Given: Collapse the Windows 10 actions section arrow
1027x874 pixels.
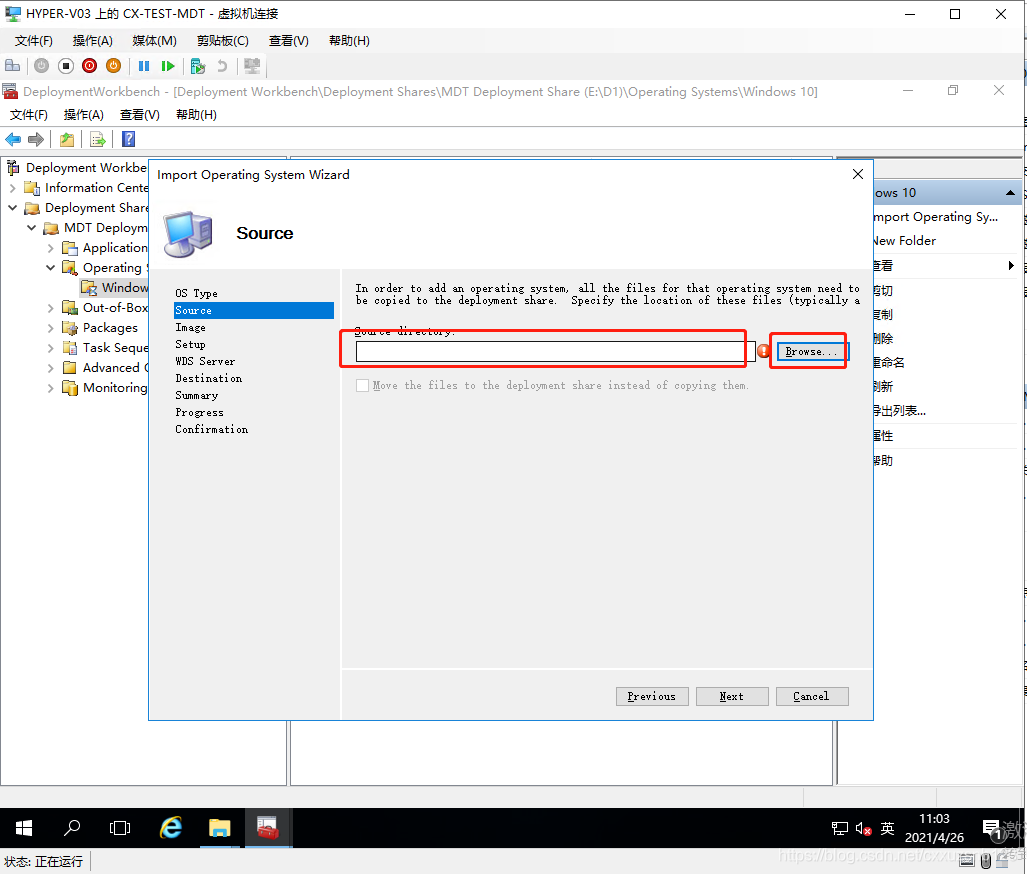Looking at the screenshot, I should 1010,193.
